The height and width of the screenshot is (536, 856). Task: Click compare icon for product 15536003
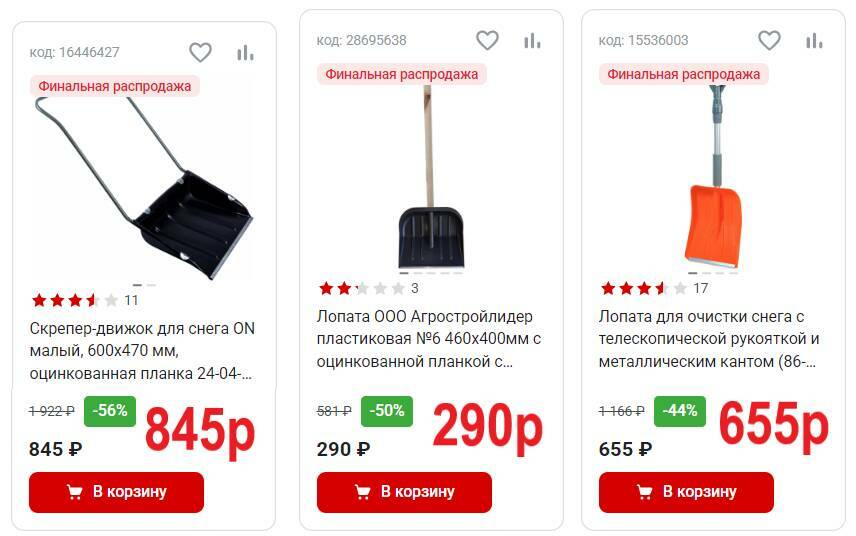pos(815,40)
